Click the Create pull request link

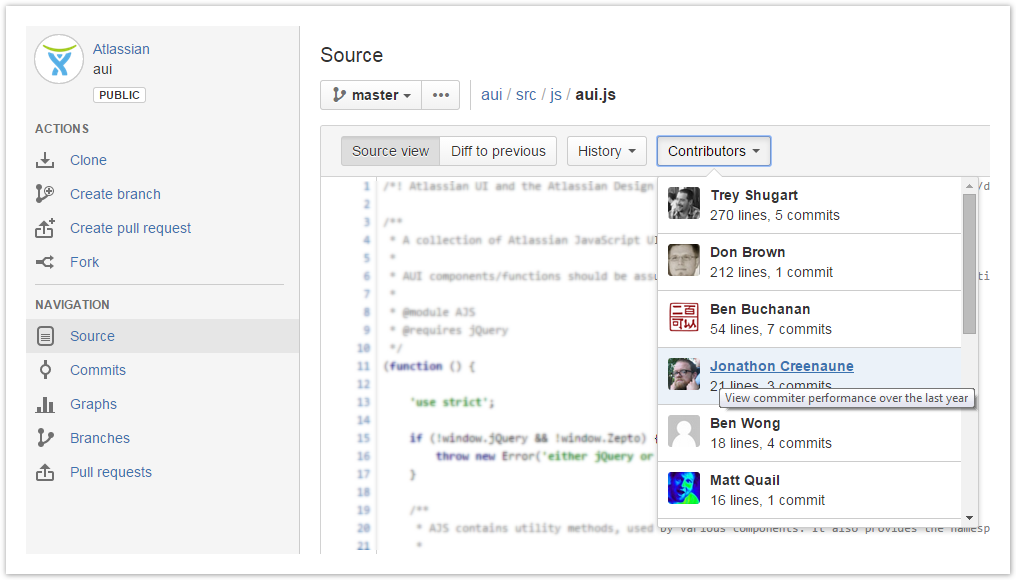(x=130, y=228)
